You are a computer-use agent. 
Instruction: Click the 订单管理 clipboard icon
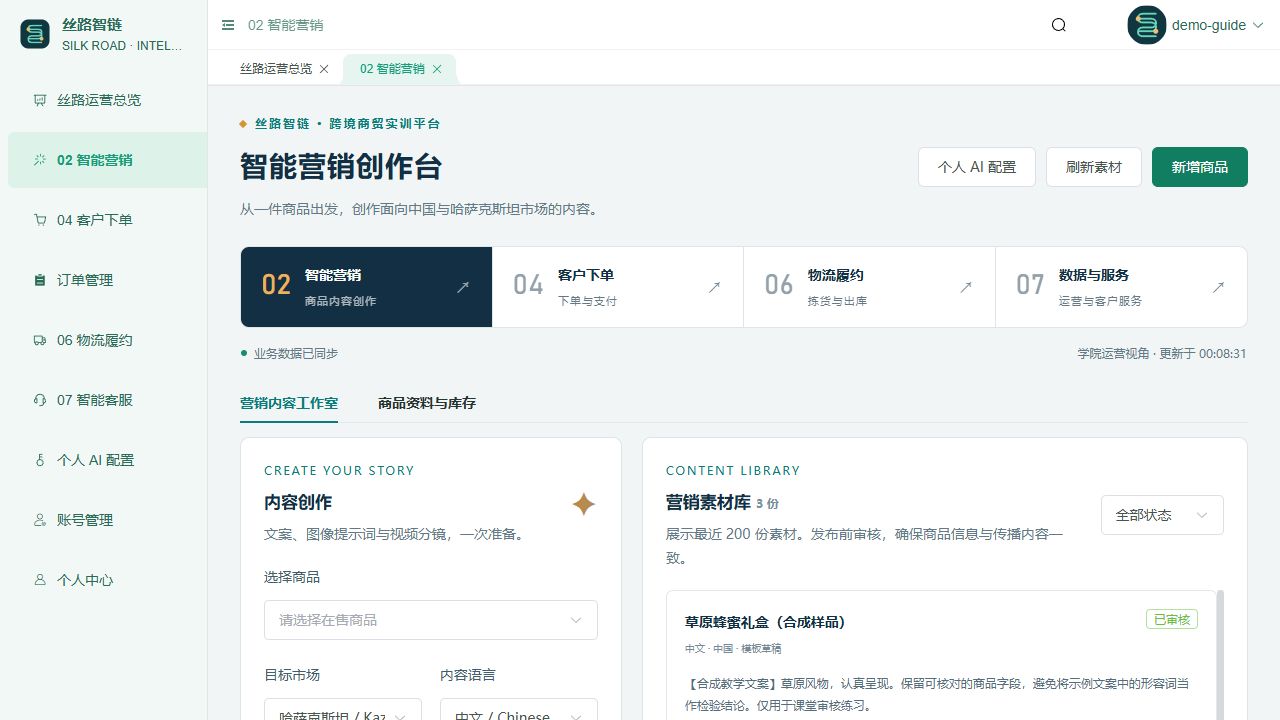tap(40, 280)
